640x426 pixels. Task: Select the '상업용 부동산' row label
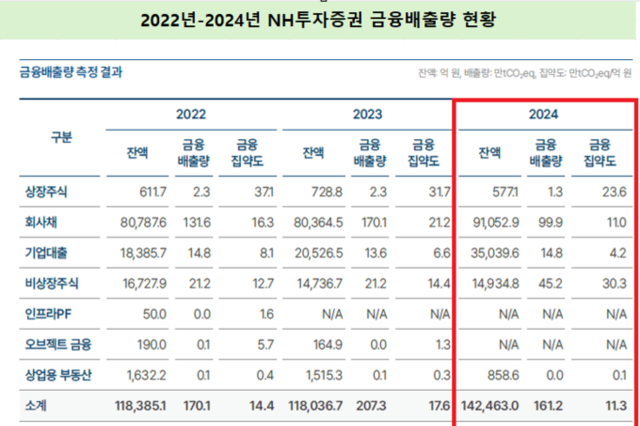(58, 375)
